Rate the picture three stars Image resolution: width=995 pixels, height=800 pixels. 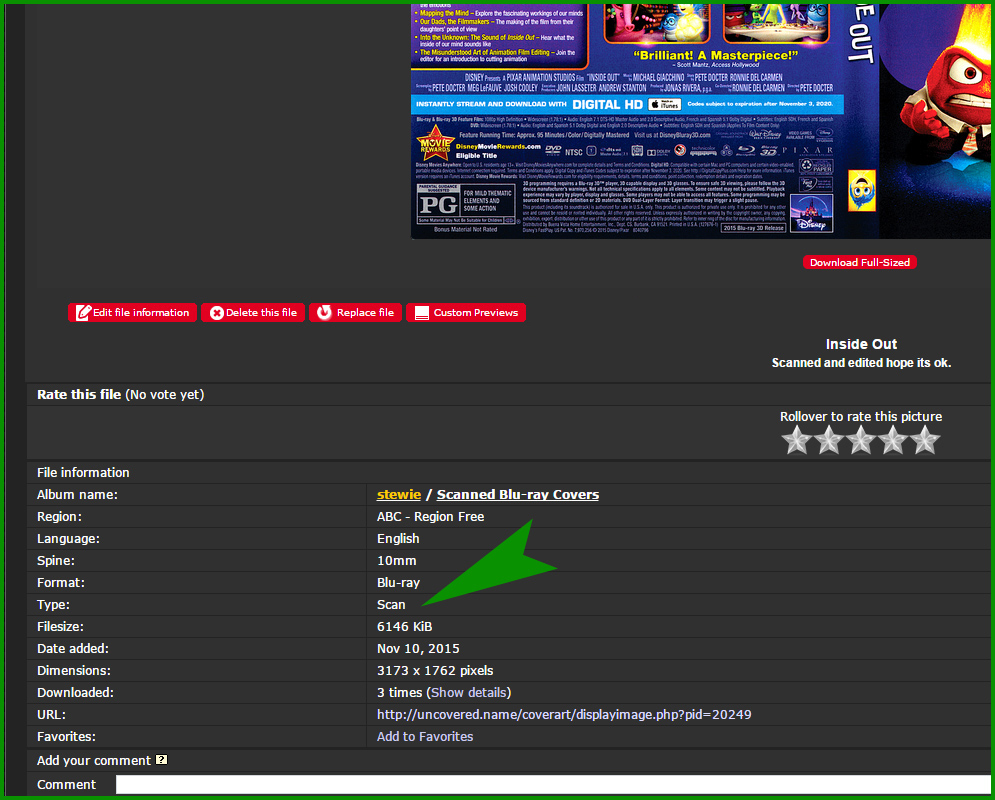pos(860,440)
